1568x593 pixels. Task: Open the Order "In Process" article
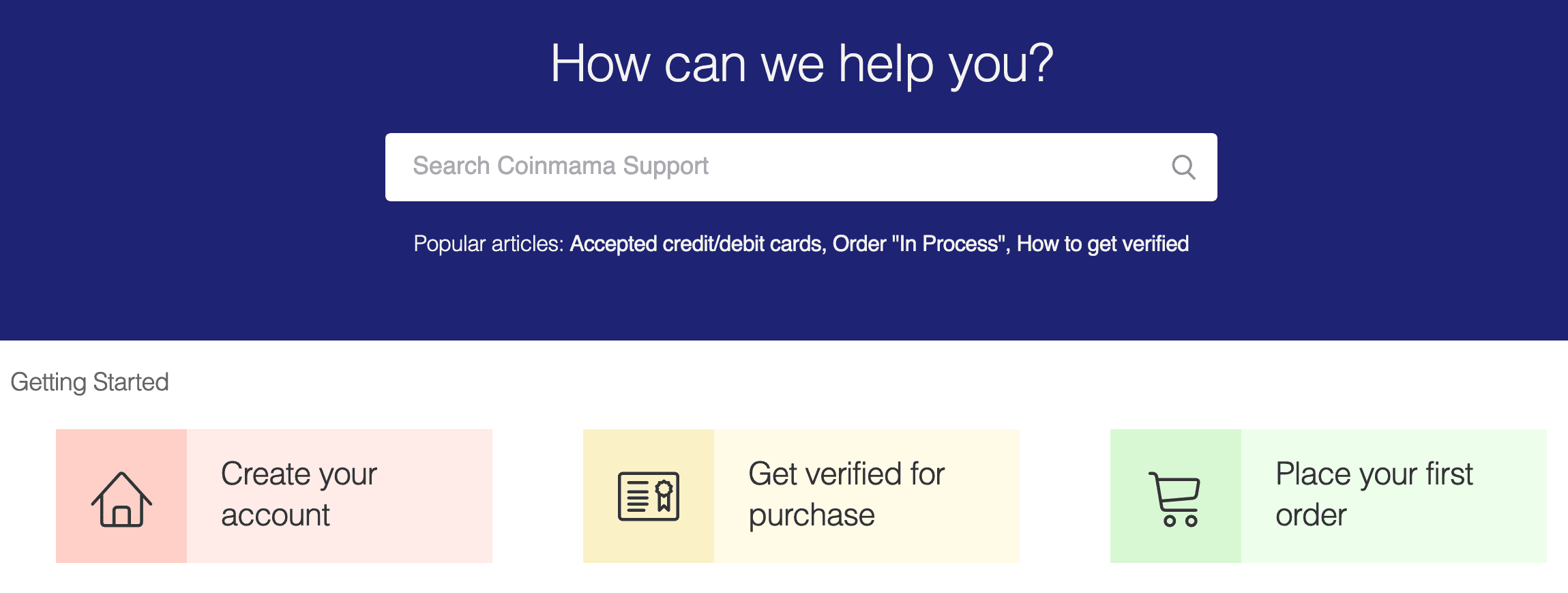[x=919, y=244]
